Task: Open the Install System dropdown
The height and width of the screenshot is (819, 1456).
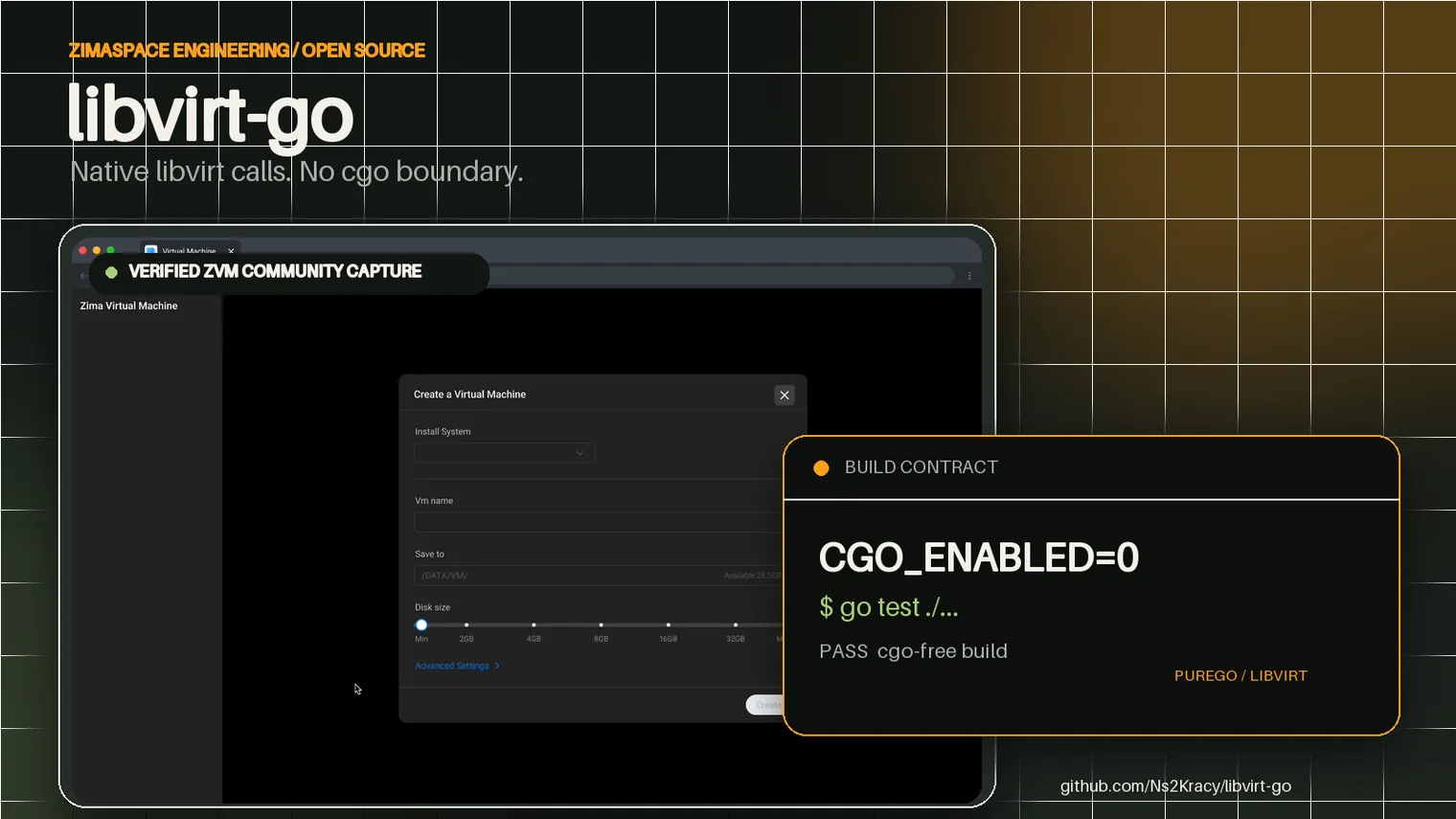Action: click(x=504, y=453)
